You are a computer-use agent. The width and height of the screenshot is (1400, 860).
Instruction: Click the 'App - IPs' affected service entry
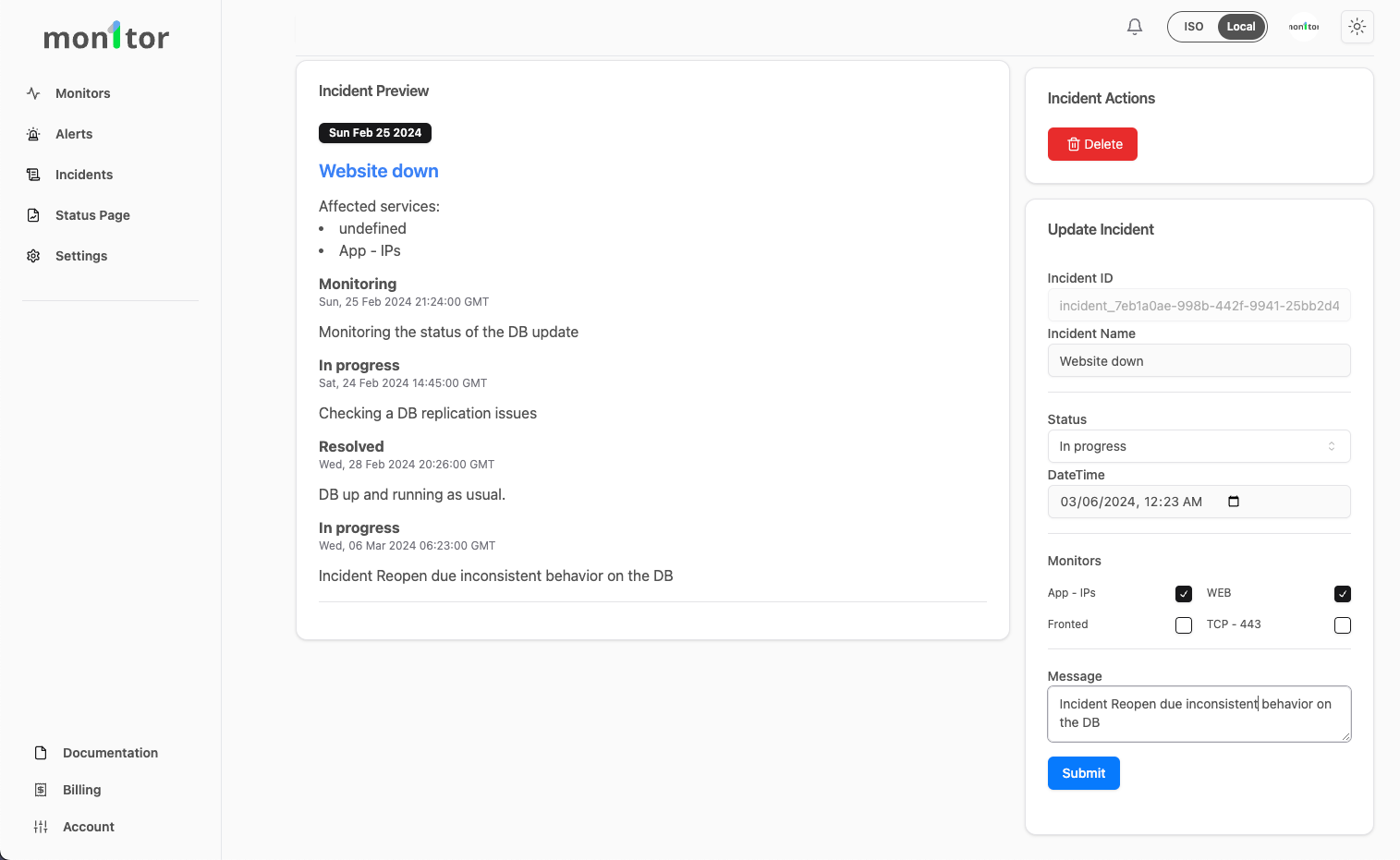tap(370, 250)
